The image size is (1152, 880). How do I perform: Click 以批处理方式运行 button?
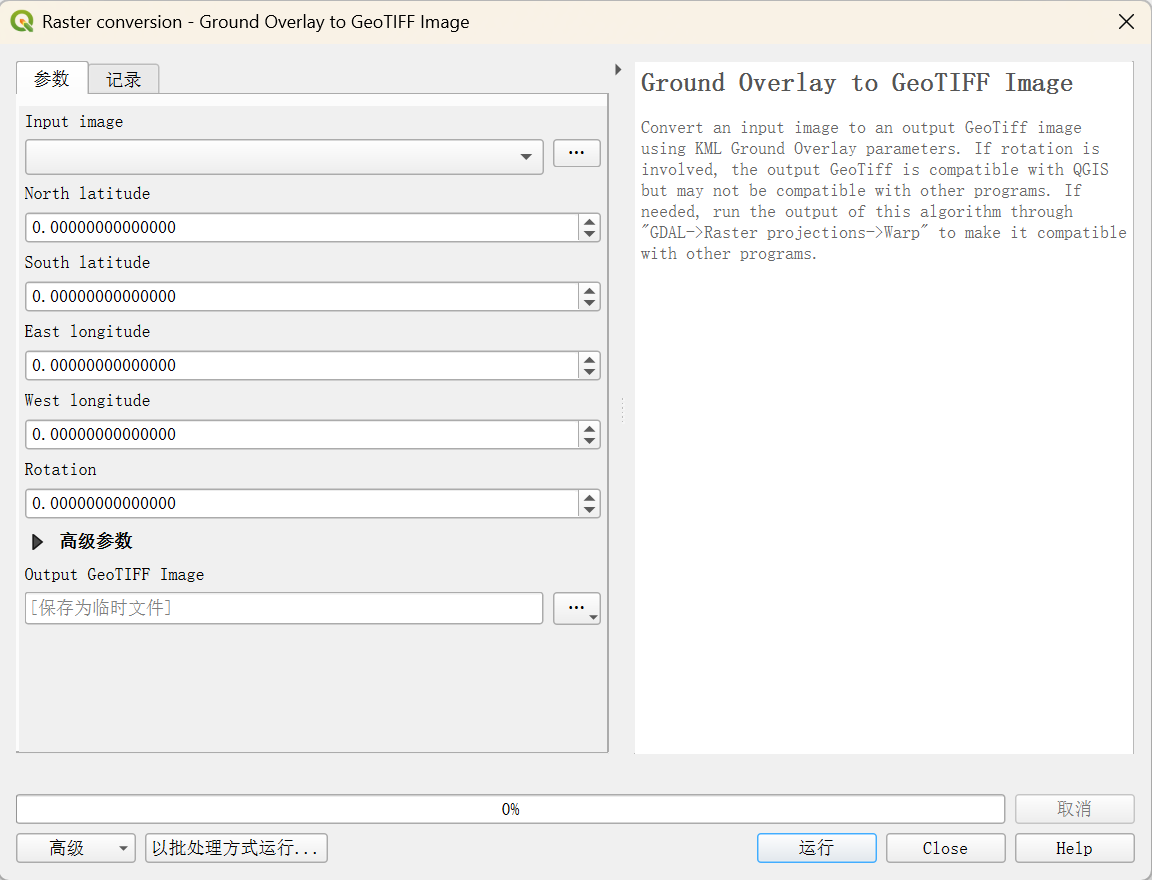point(236,848)
